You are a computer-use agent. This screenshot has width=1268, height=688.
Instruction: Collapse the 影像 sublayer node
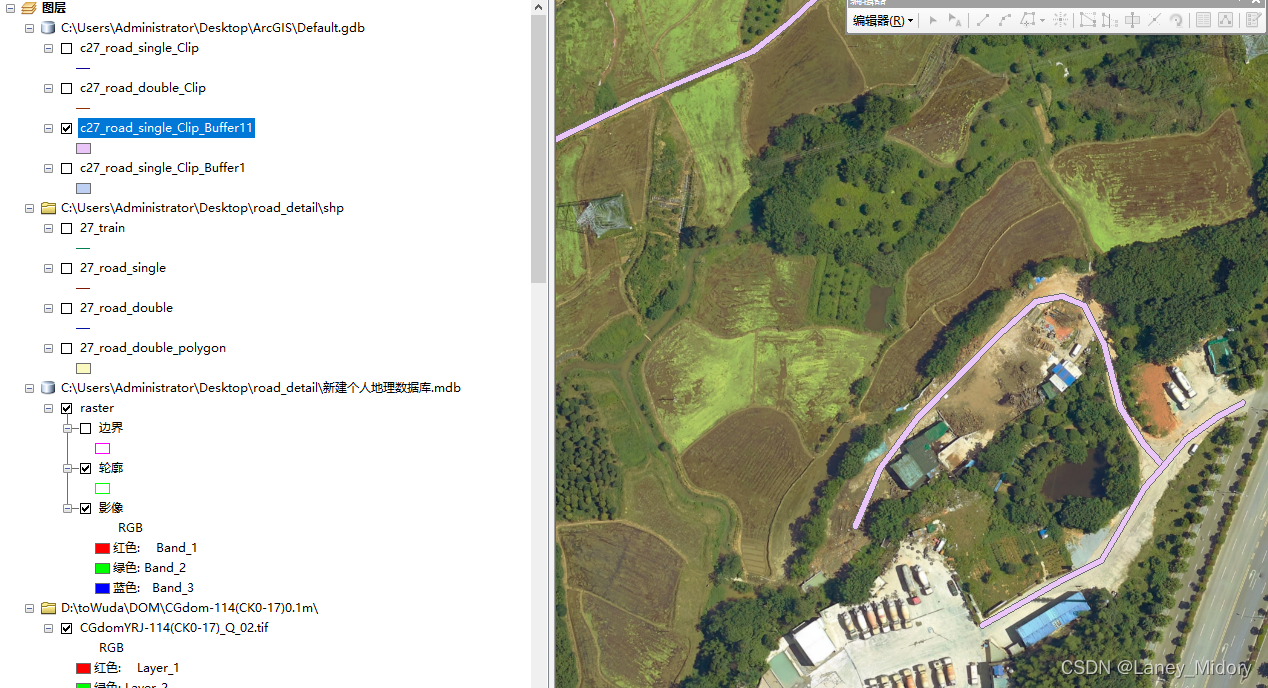(x=68, y=508)
